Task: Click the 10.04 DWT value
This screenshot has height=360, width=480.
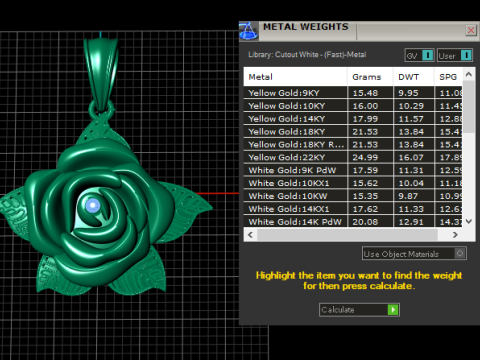Action: click(411, 183)
